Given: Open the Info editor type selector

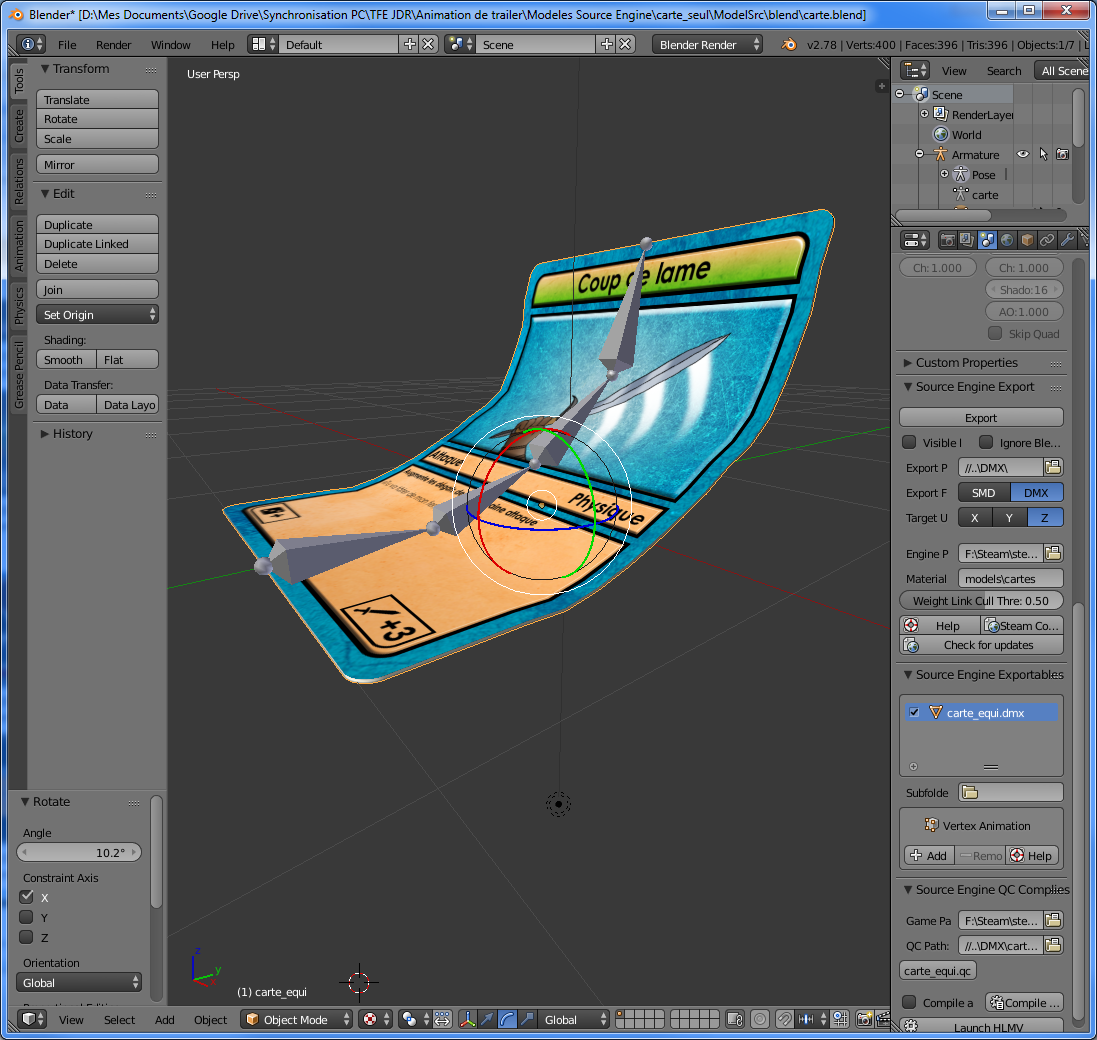Looking at the screenshot, I should point(30,44).
